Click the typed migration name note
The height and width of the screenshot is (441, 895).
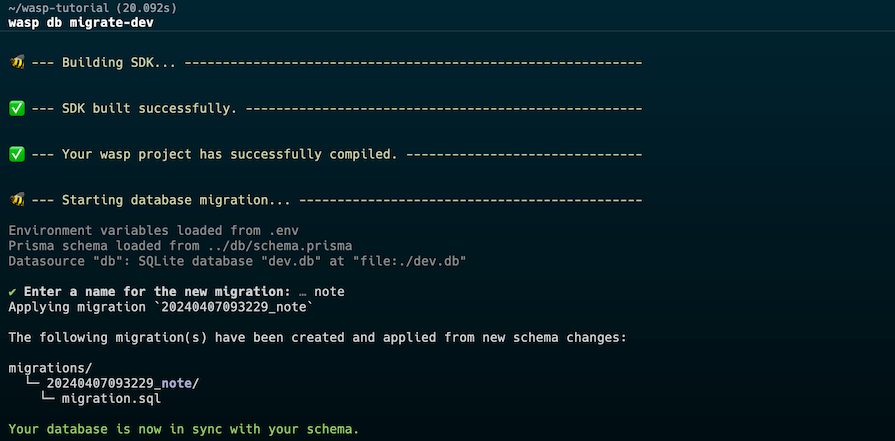click(x=329, y=292)
